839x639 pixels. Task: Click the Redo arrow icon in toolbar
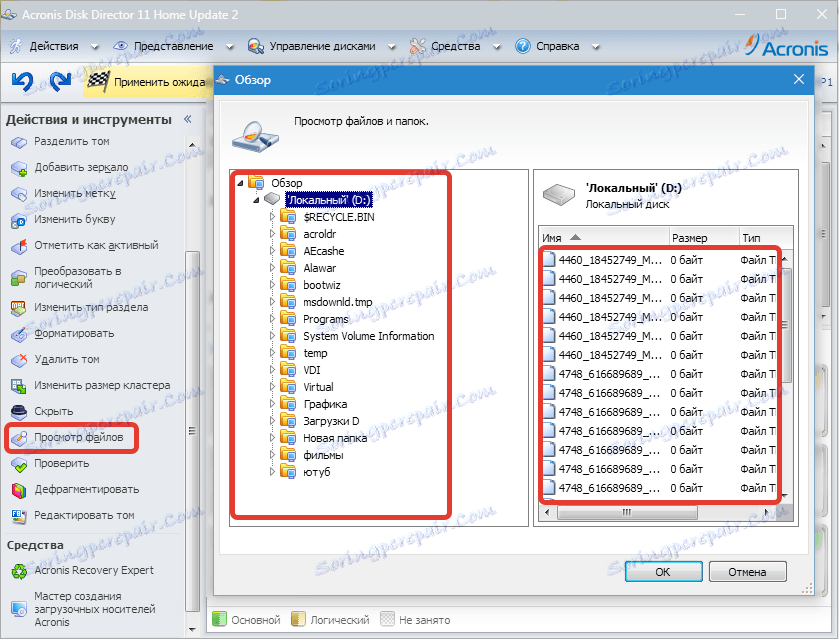[60, 82]
